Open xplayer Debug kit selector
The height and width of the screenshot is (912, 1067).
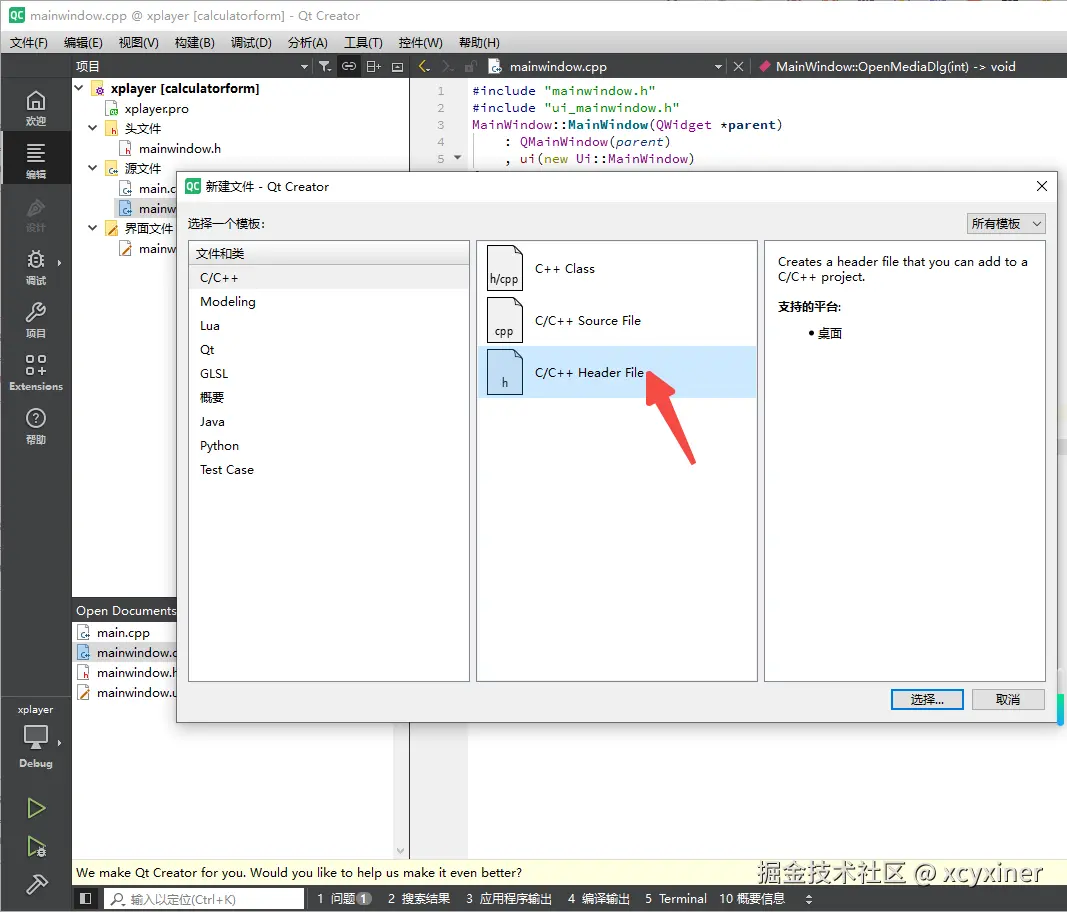(35, 736)
